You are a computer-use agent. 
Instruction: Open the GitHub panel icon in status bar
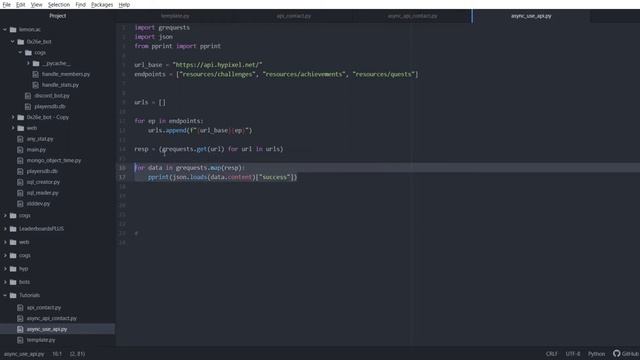tap(617, 353)
